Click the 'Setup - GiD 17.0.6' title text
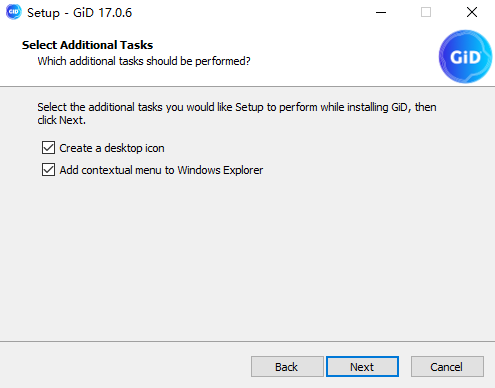 click(79, 13)
